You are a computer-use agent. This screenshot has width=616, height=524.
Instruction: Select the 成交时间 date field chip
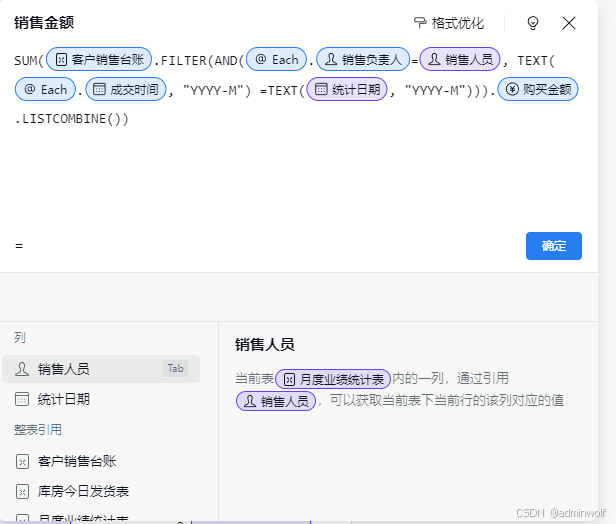coord(126,89)
